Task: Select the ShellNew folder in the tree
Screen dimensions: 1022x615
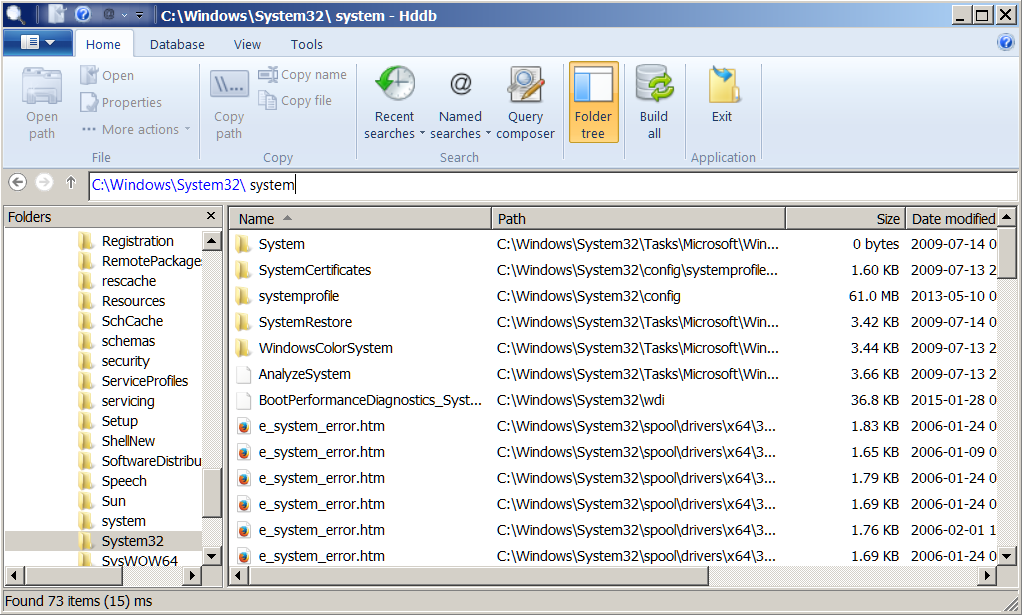Action: click(x=128, y=441)
